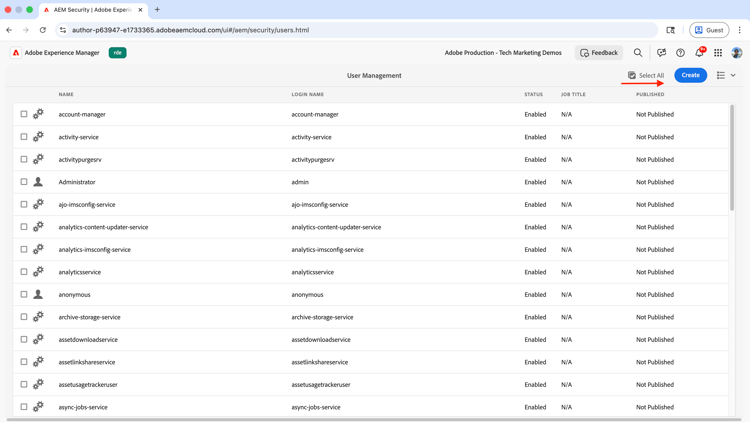750x422 pixels.
Task: Open the chat feedback bubble icon
Action: (662, 53)
